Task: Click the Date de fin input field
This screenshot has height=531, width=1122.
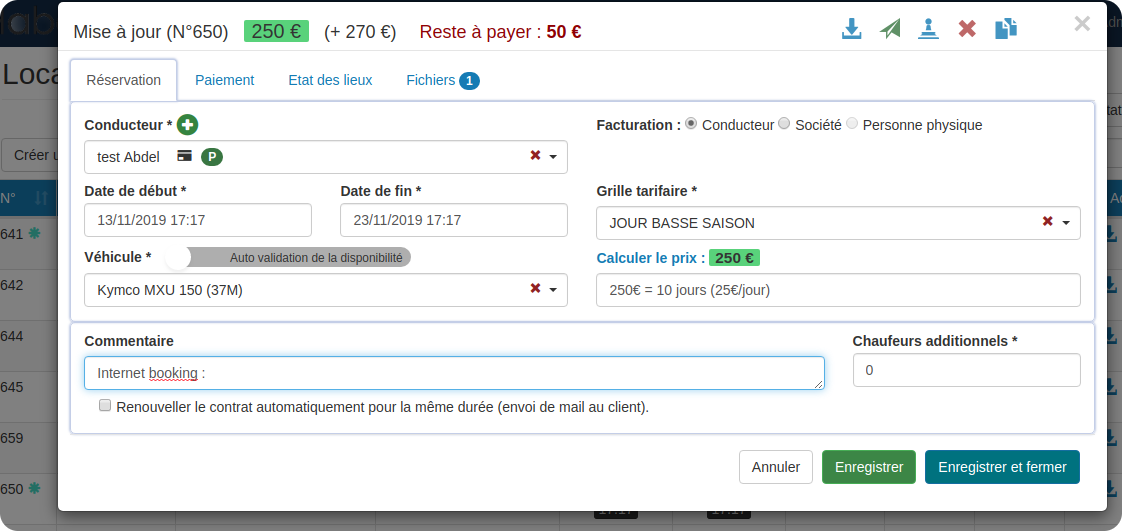Action: [x=453, y=220]
